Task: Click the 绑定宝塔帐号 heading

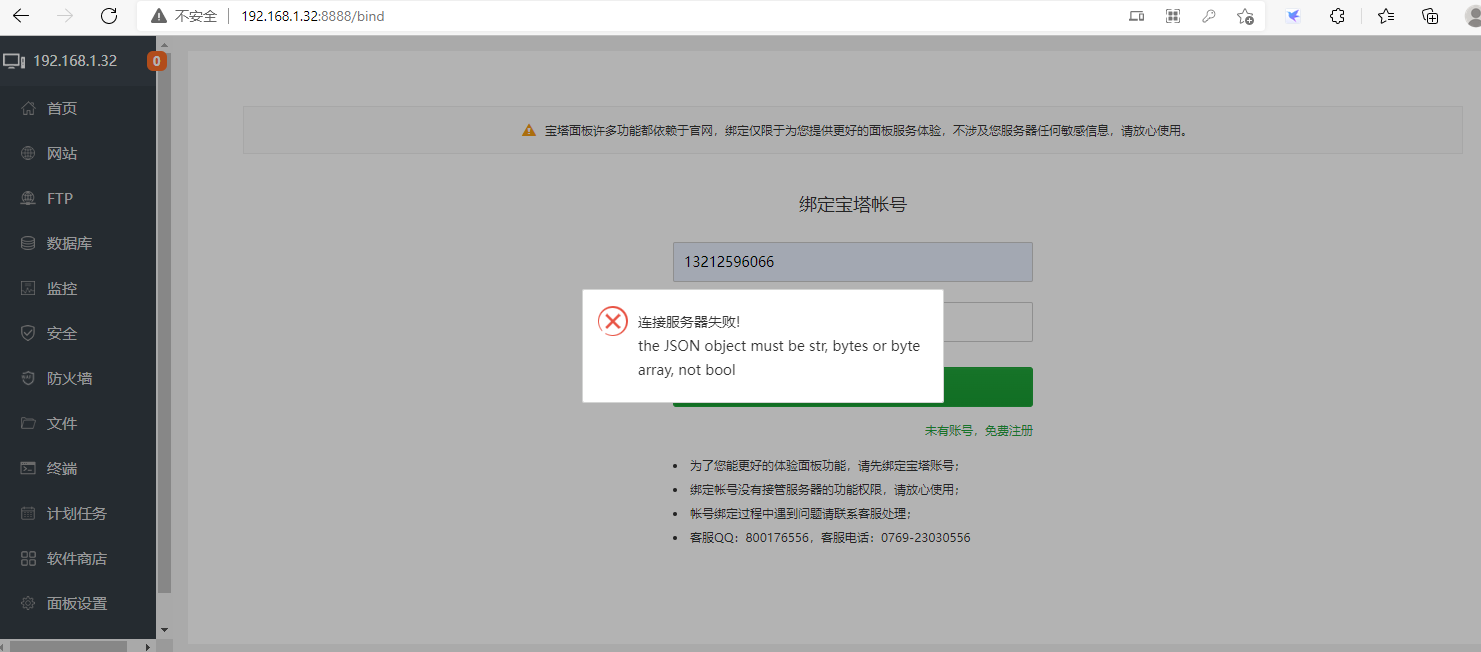Action: [852, 205]
